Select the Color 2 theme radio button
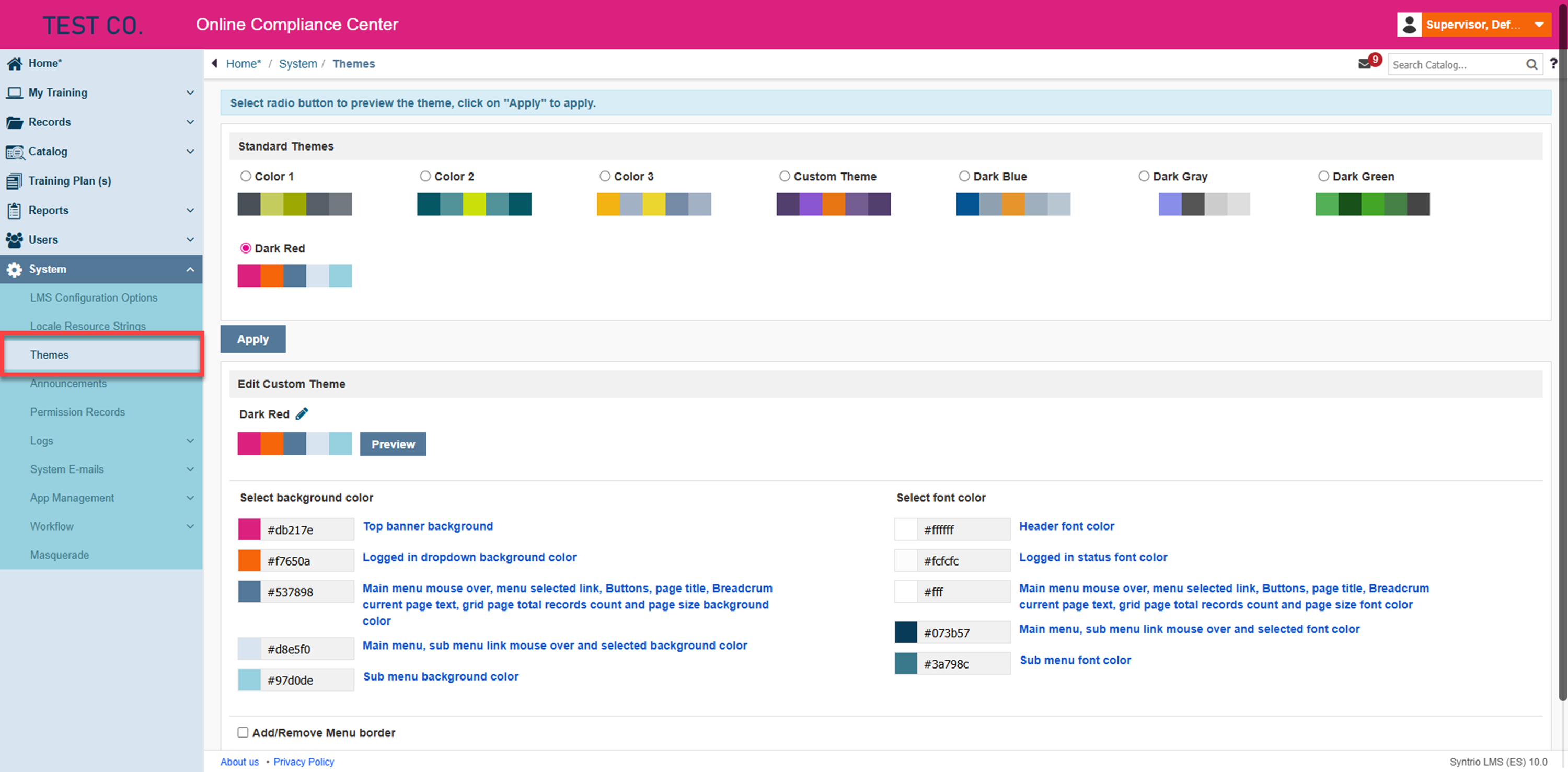 (425, 177)
